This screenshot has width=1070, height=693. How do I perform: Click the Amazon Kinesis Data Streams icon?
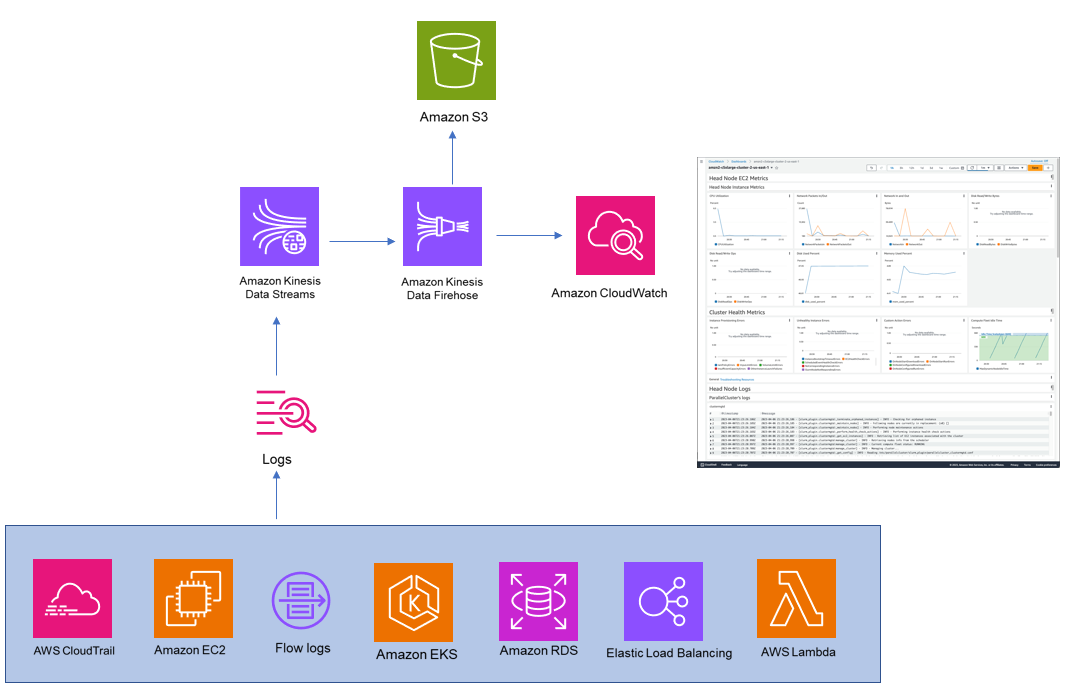click(x=280, y=227)
